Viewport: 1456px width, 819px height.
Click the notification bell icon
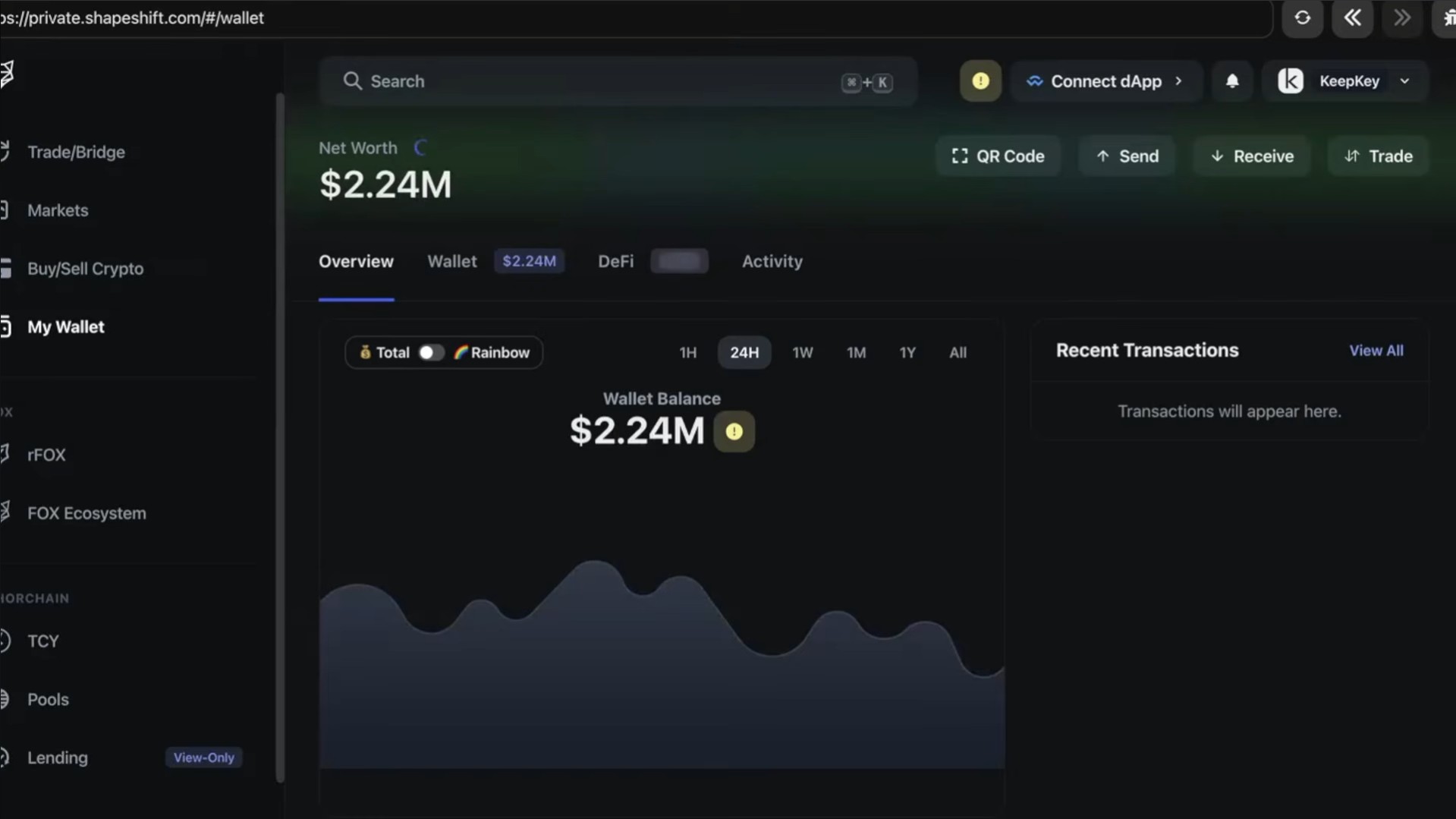click(1232, 81)
